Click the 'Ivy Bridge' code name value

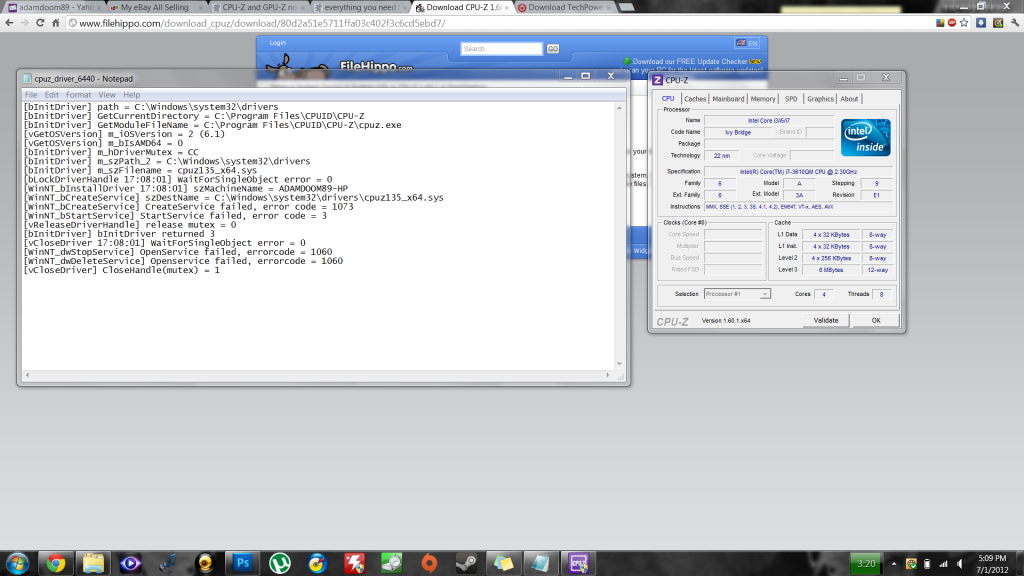(x=738, y=133)
